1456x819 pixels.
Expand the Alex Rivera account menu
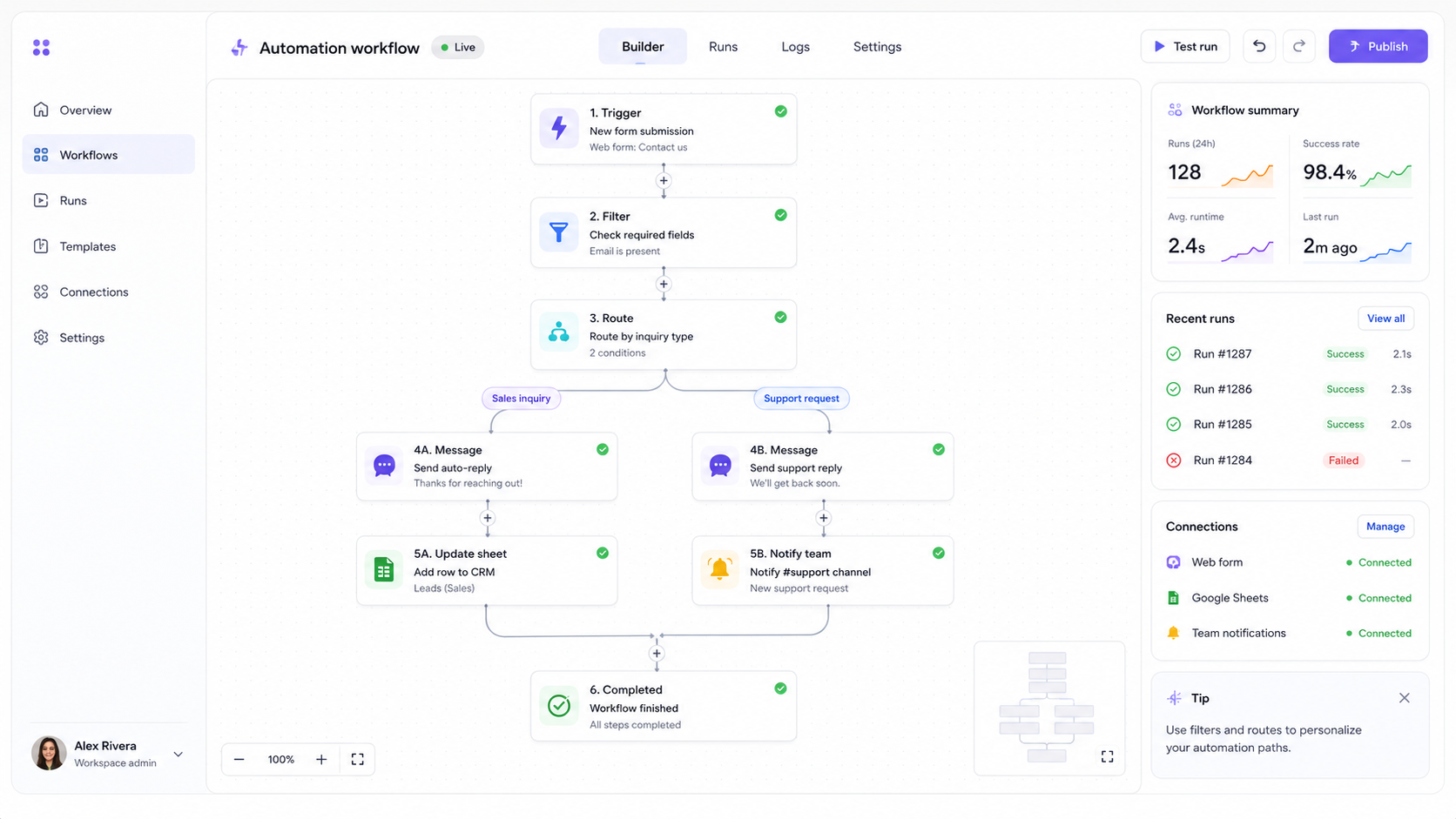[x=178, y=754]
